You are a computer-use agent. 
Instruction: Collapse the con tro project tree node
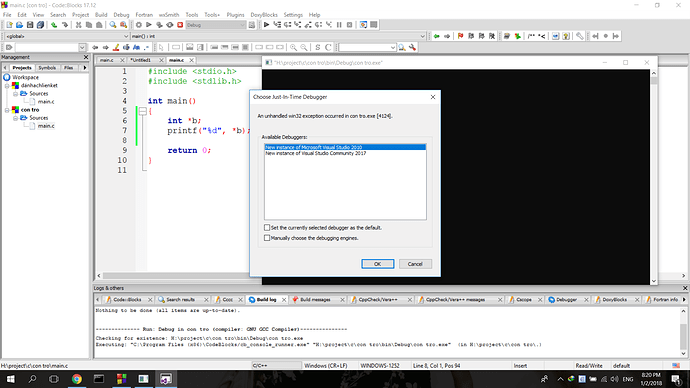pyautogui.click(x=7, y=110)
